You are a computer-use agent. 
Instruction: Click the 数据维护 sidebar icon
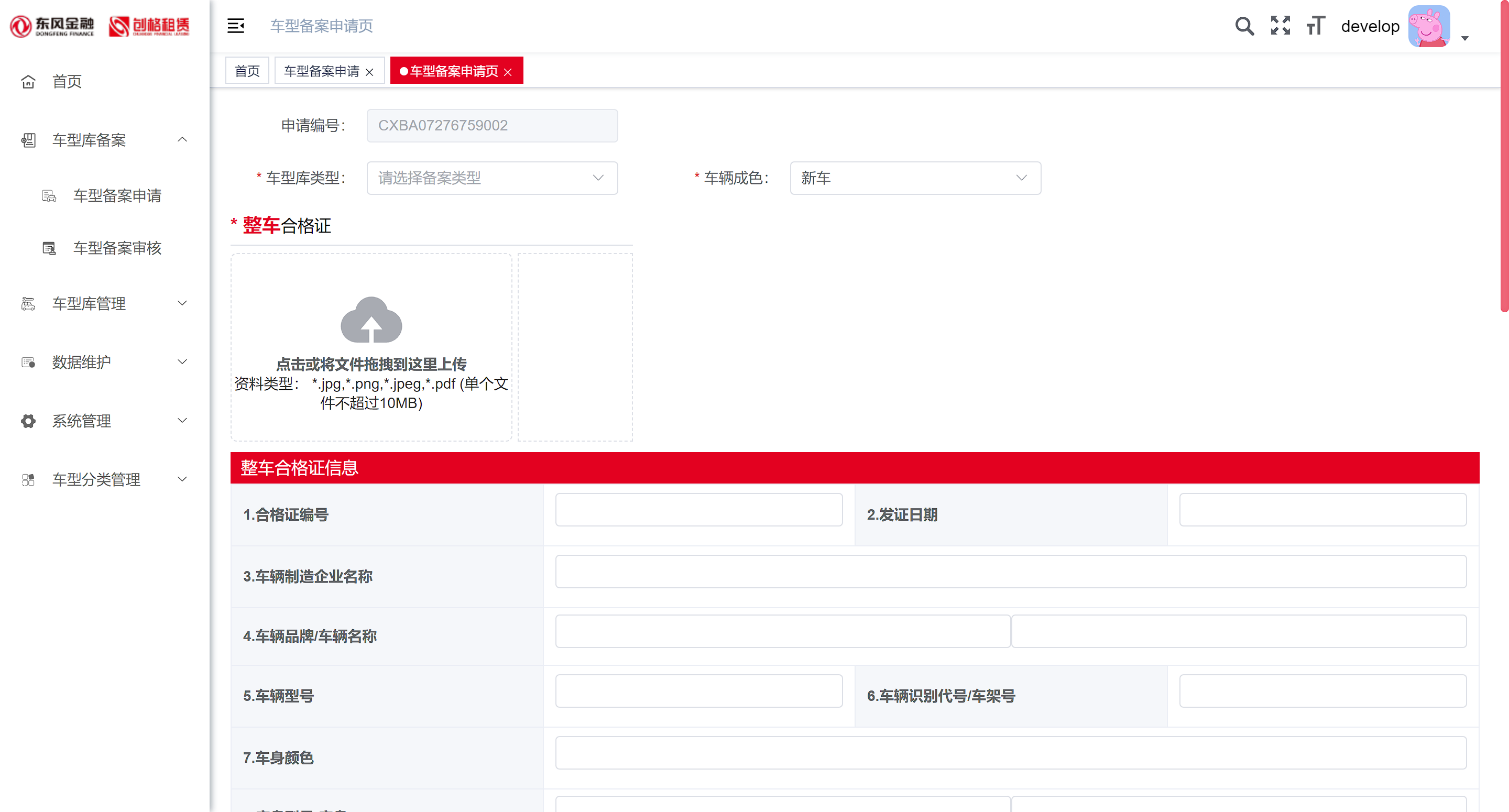[28, 362]
